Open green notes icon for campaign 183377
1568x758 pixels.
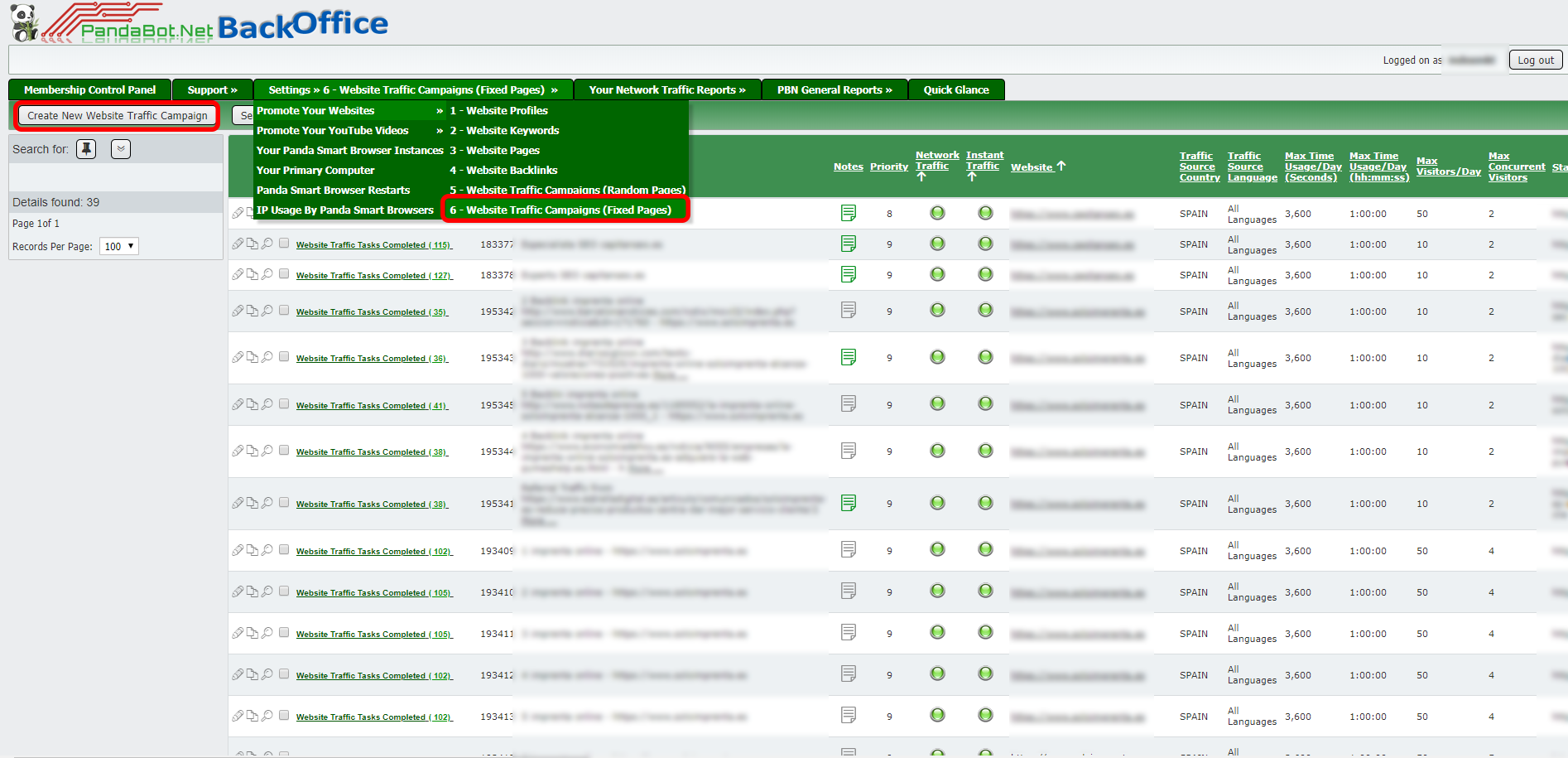point(849,244)
